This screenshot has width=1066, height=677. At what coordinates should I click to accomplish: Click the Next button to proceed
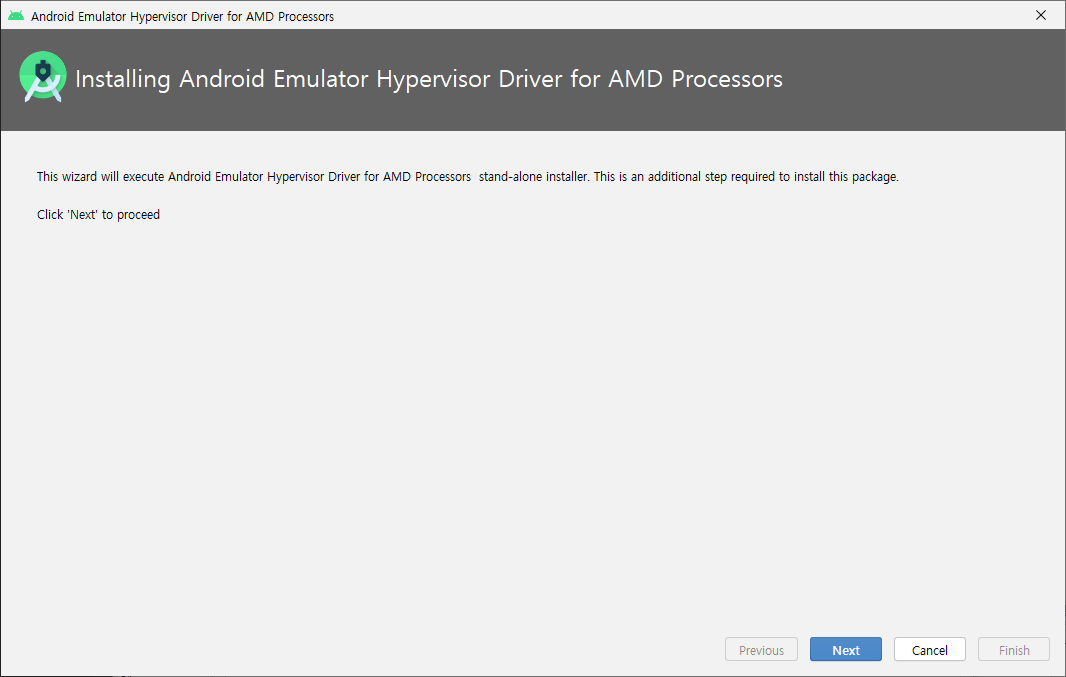(846, 650)
